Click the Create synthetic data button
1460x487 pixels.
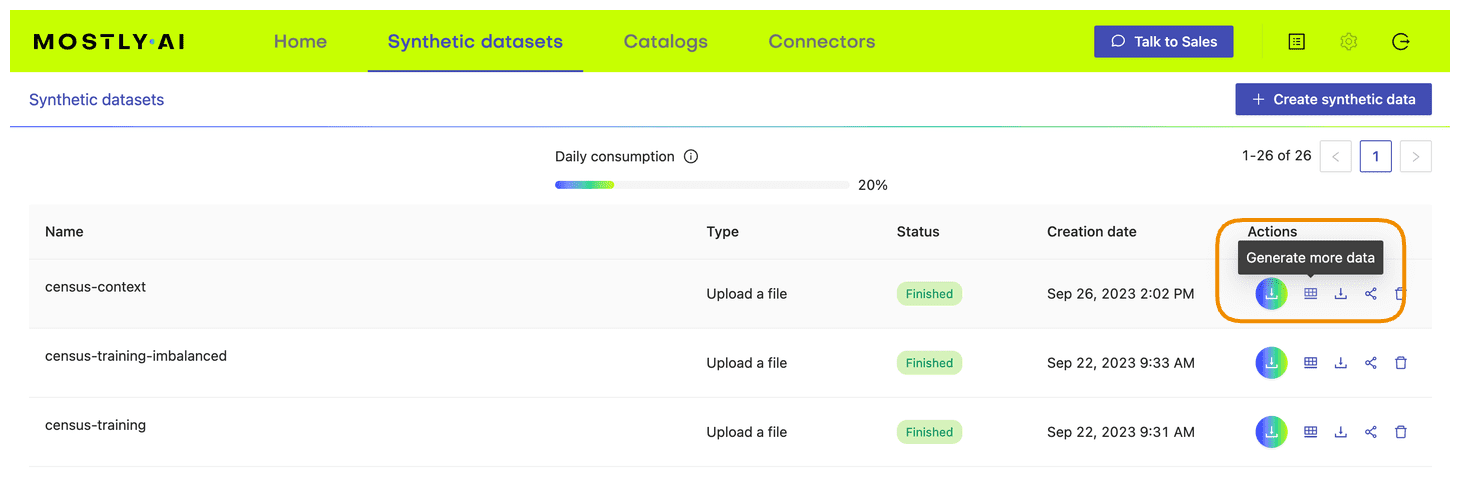1333,100
